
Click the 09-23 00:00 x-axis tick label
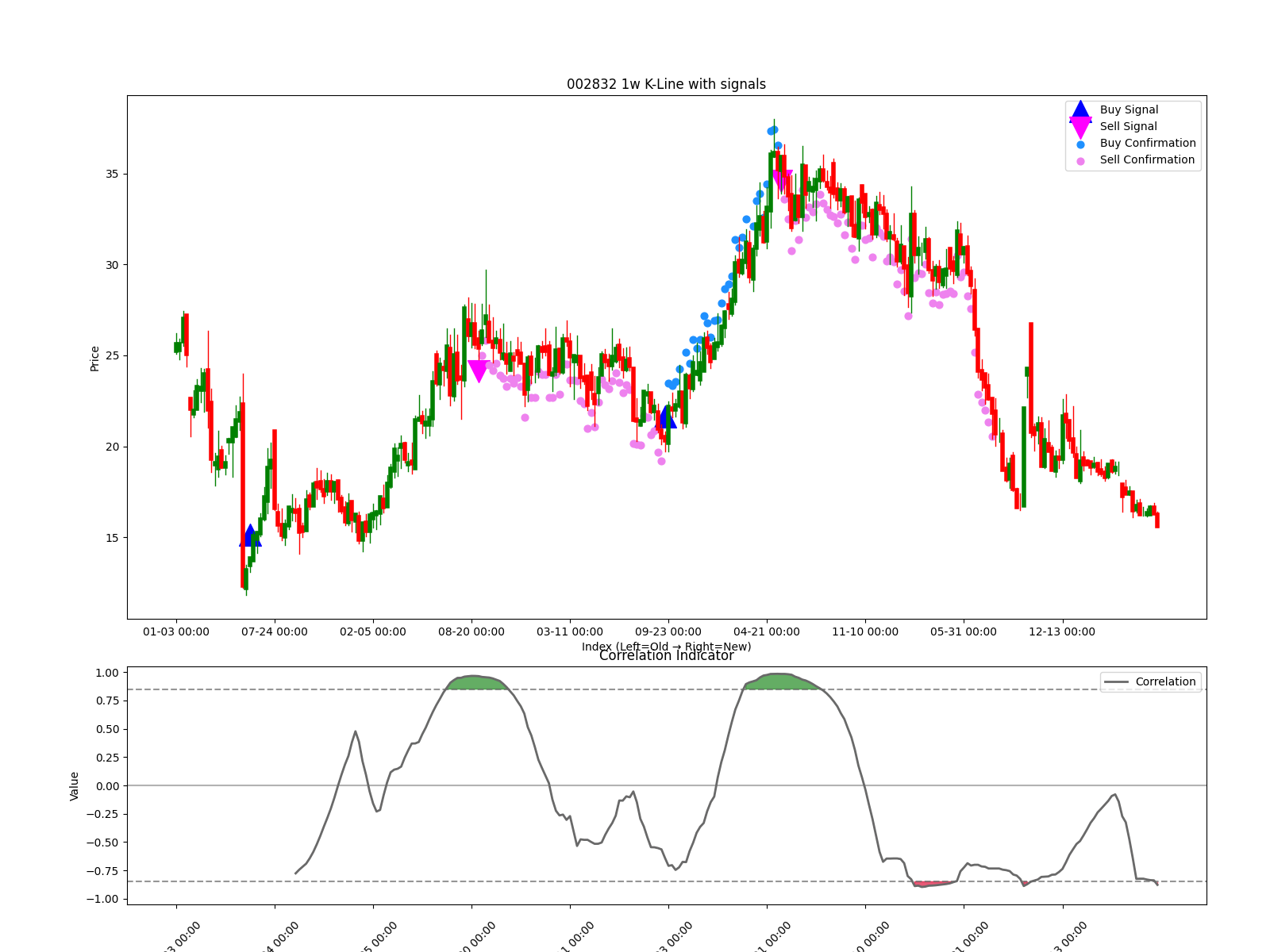(x=668, y=632)
